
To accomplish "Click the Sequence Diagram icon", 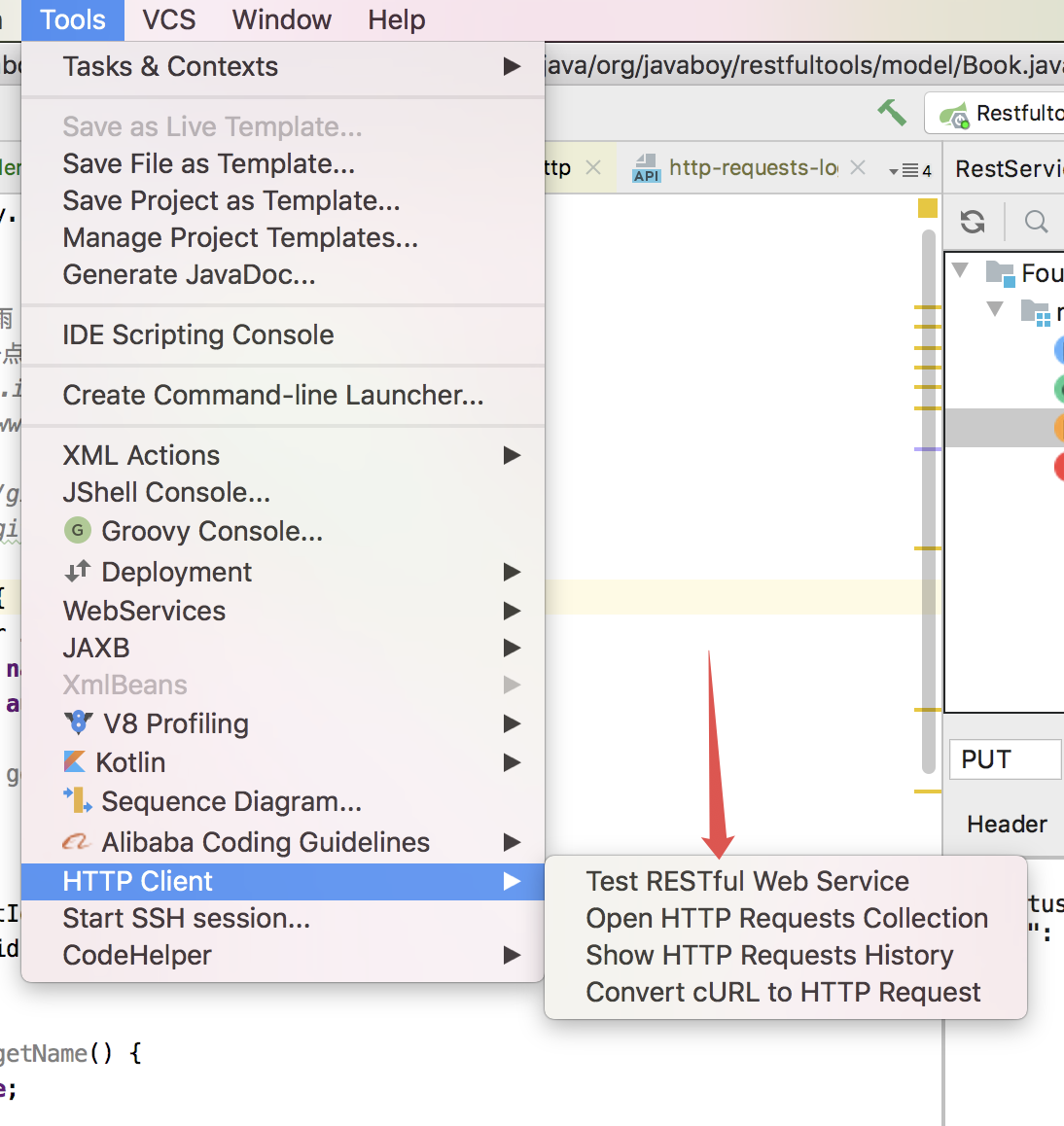I will [78, 800].
